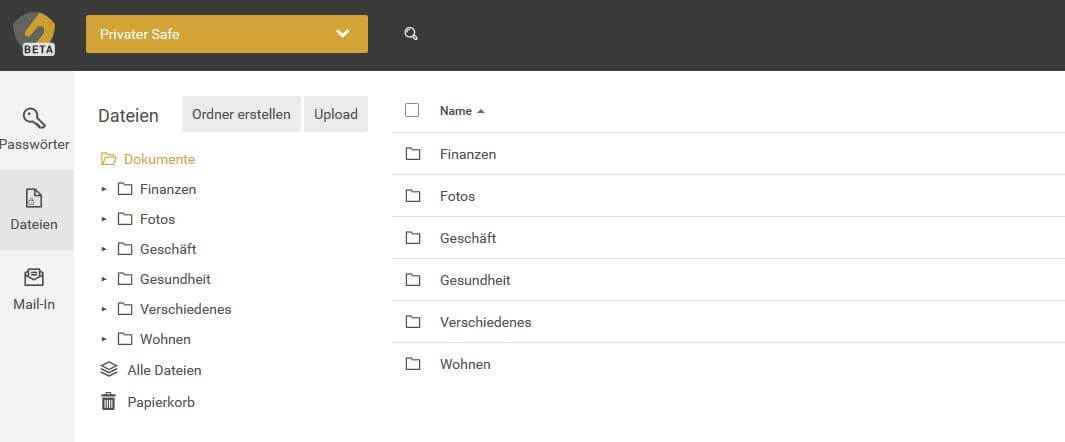Screen dimensions: 1065x442
Task: Expand the Finanzen tree folder arrow
Action: [104, 189]
